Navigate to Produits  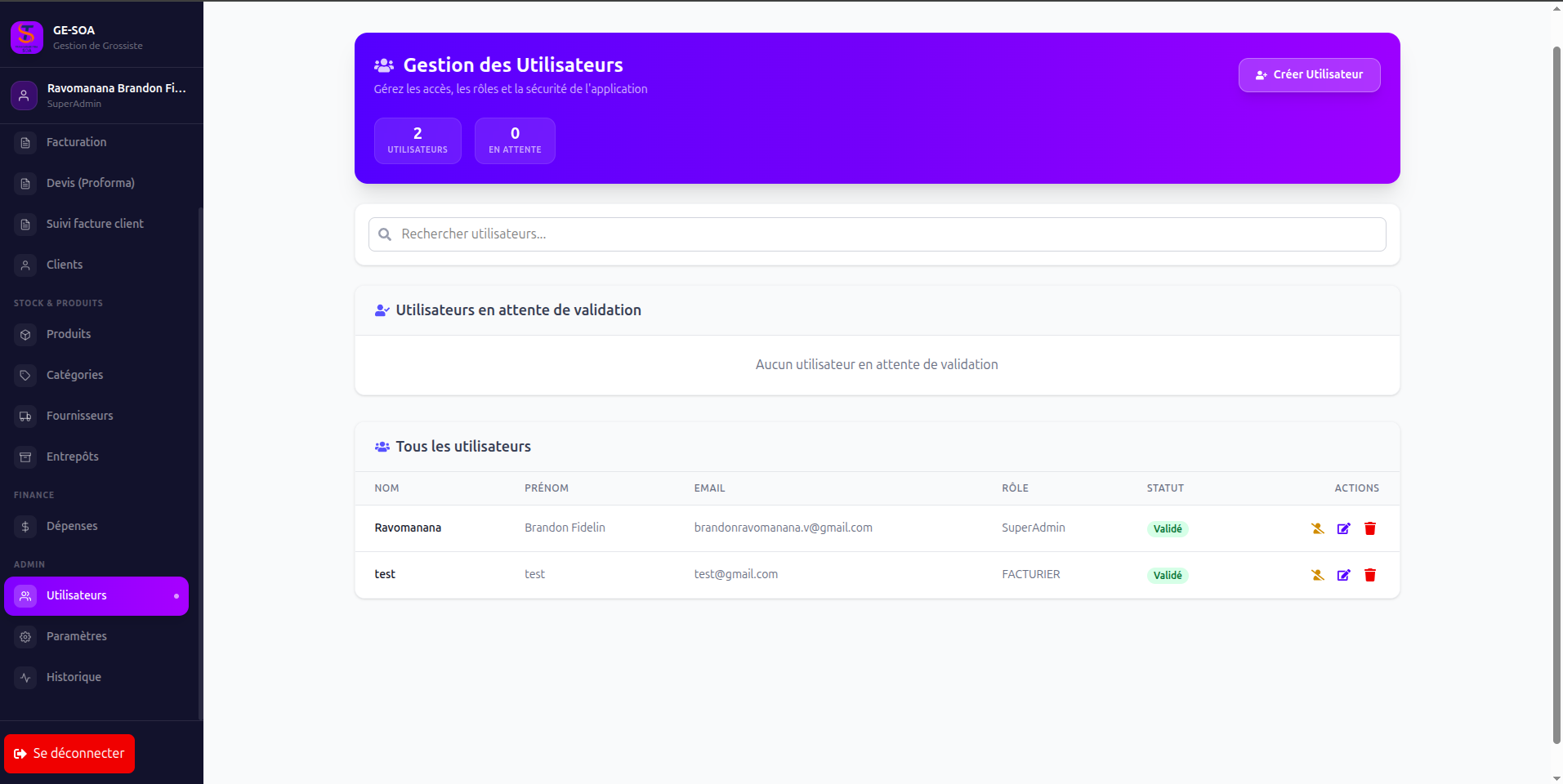pos(96,335)
